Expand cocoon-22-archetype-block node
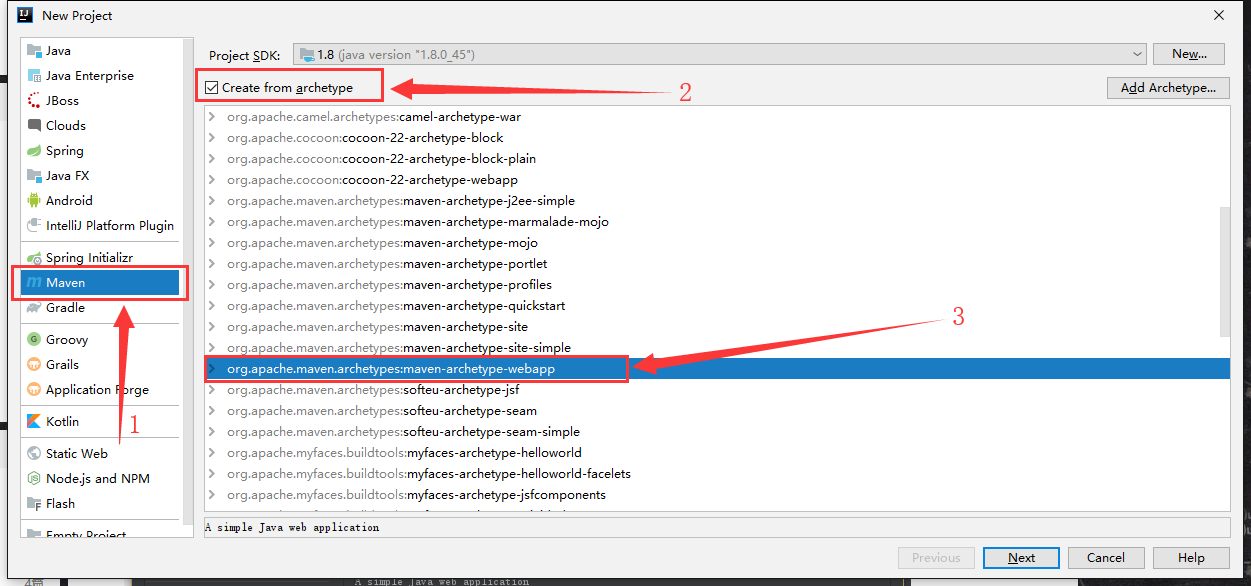 tap(211, 138)
